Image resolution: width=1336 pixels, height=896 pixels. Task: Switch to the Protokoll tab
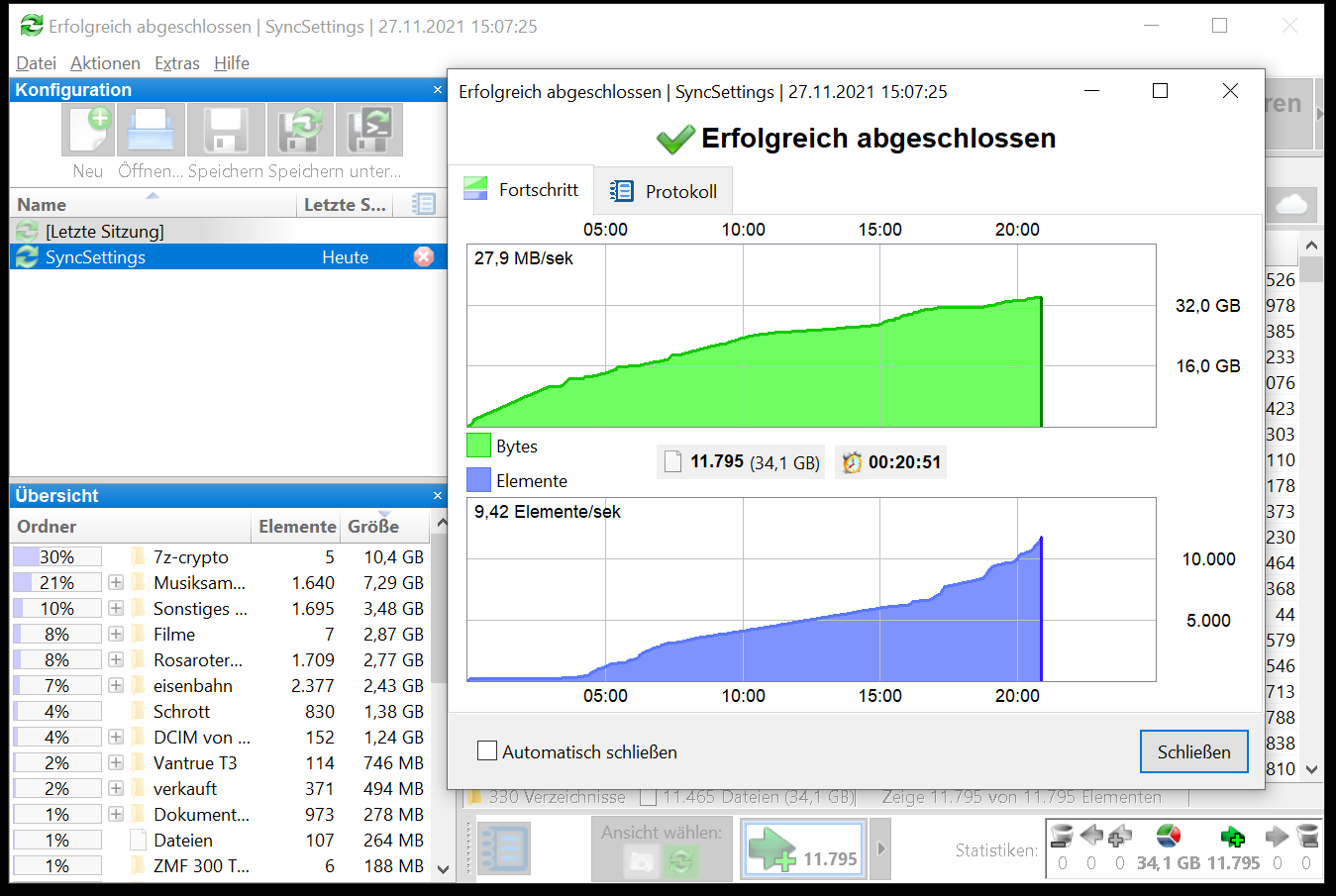click(662, 190)
